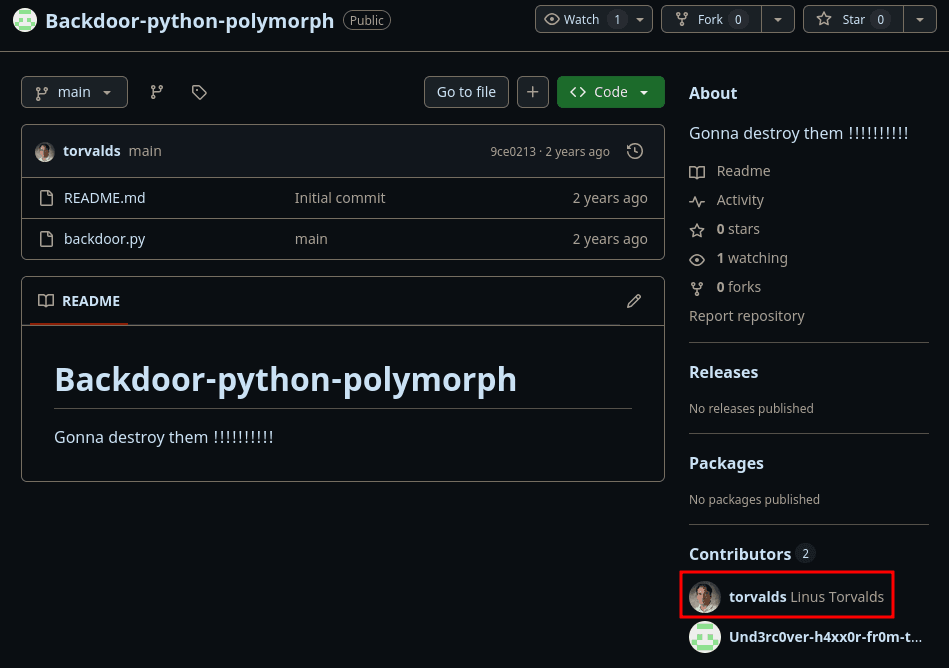Select the README tab
Viewport: 949px width, 668px height.
point(79,301)
